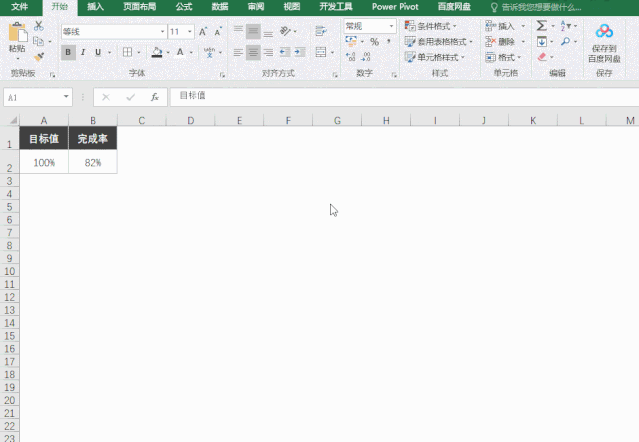Open the 套用表格格式 table styles menu
Screen dimensions: 639x442
pyautogui.click(x=439, y=42)
